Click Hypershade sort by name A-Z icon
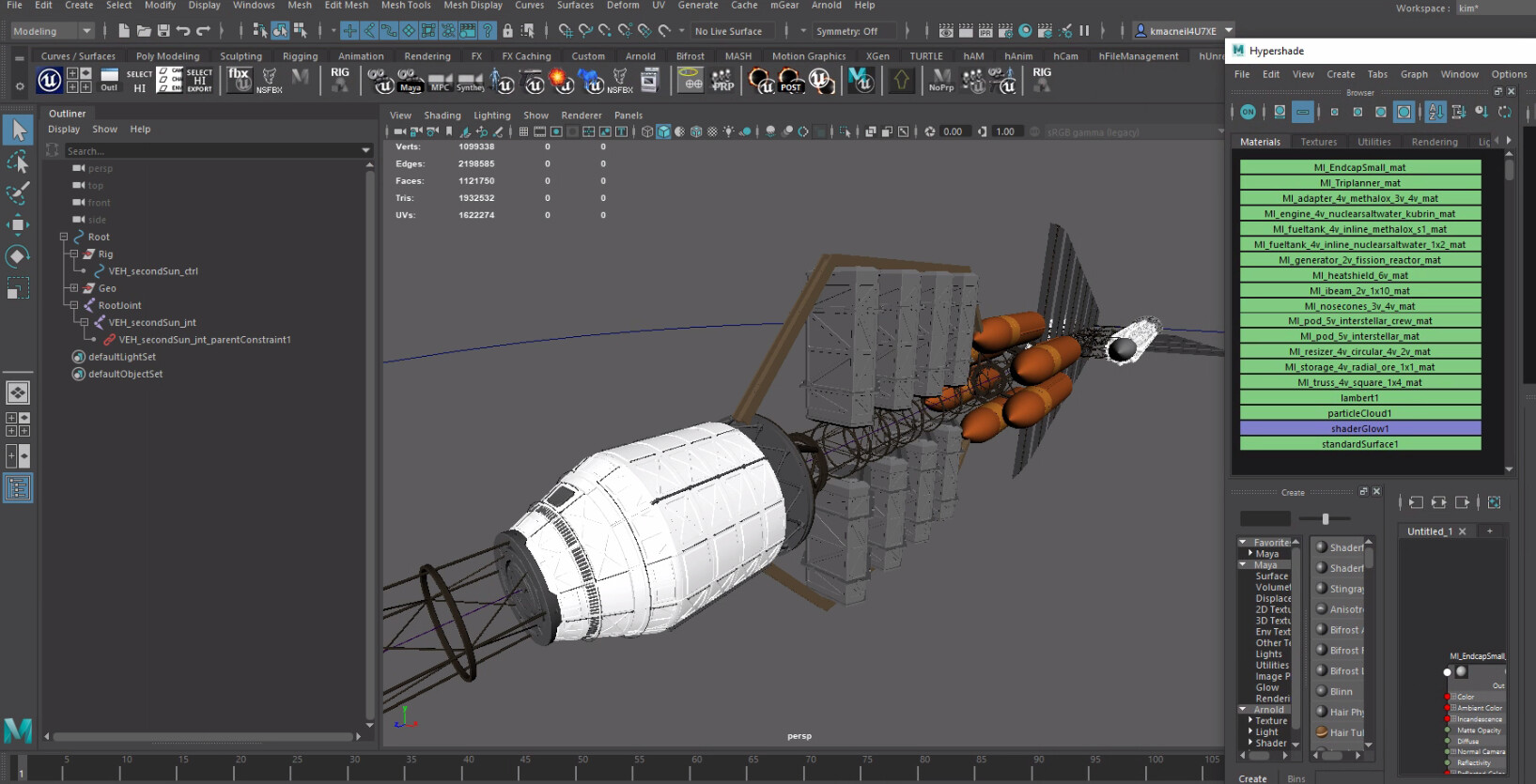The image size is (1536, 784). pos(1435,112)
